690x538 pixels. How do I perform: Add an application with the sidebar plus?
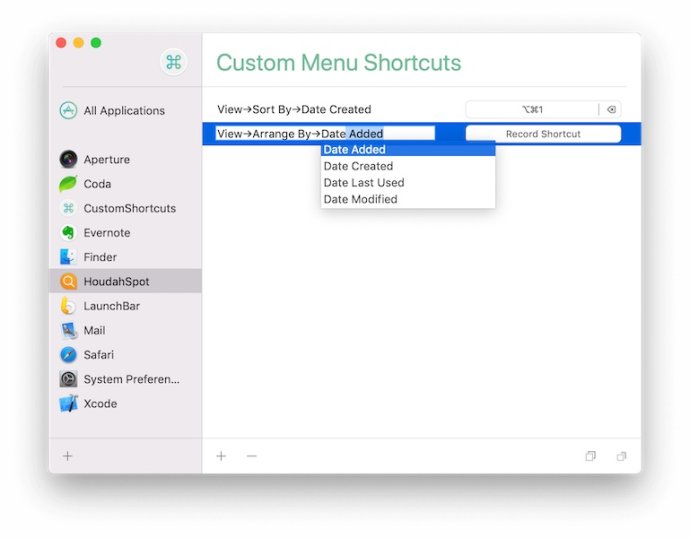click(x=67, y=456)
